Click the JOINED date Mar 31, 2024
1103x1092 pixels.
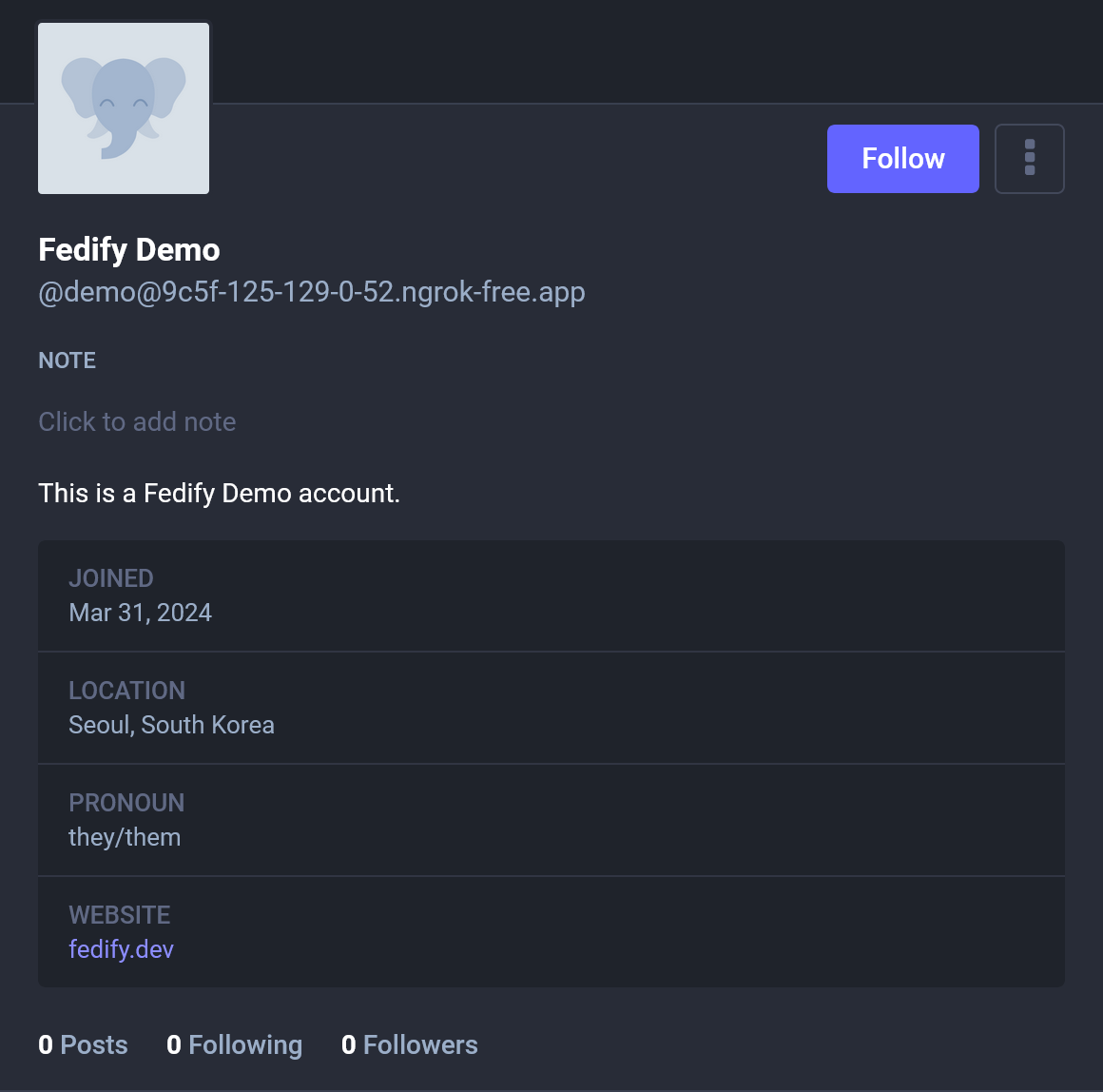(x=140, y=613)
